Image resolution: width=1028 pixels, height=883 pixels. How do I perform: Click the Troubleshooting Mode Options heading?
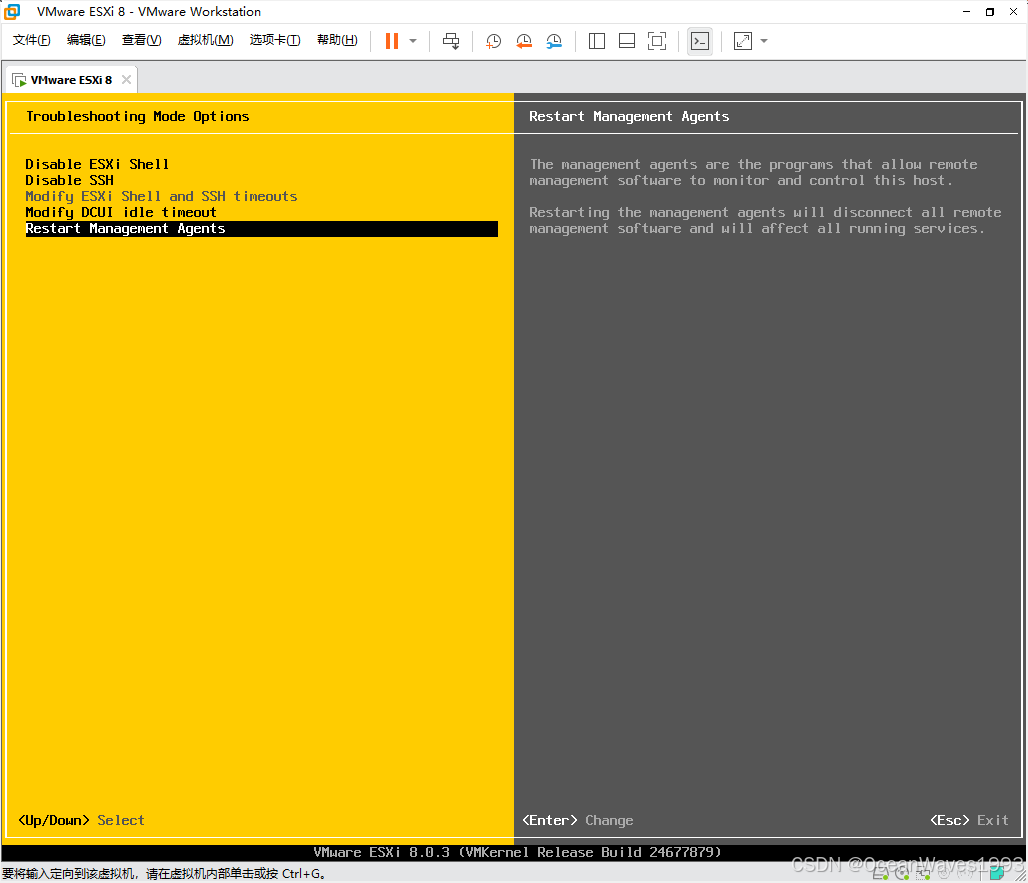point(138,116)
